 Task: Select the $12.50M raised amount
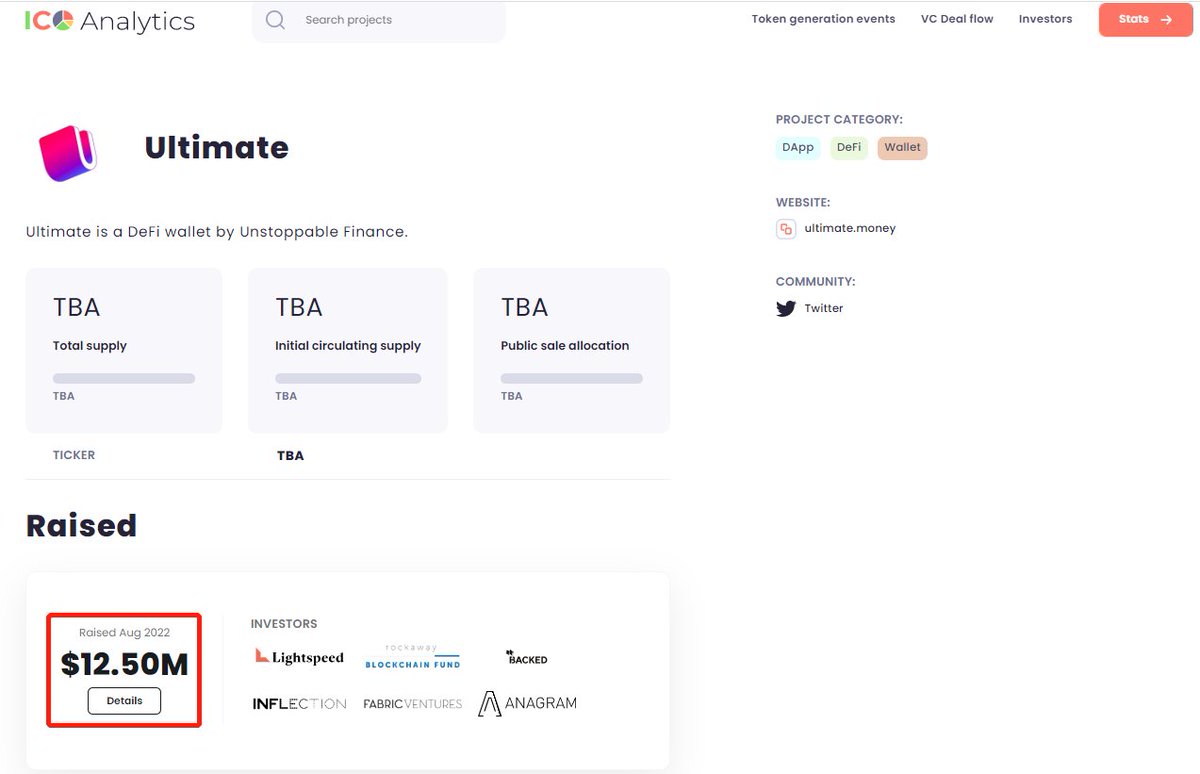tap(125, 664)
